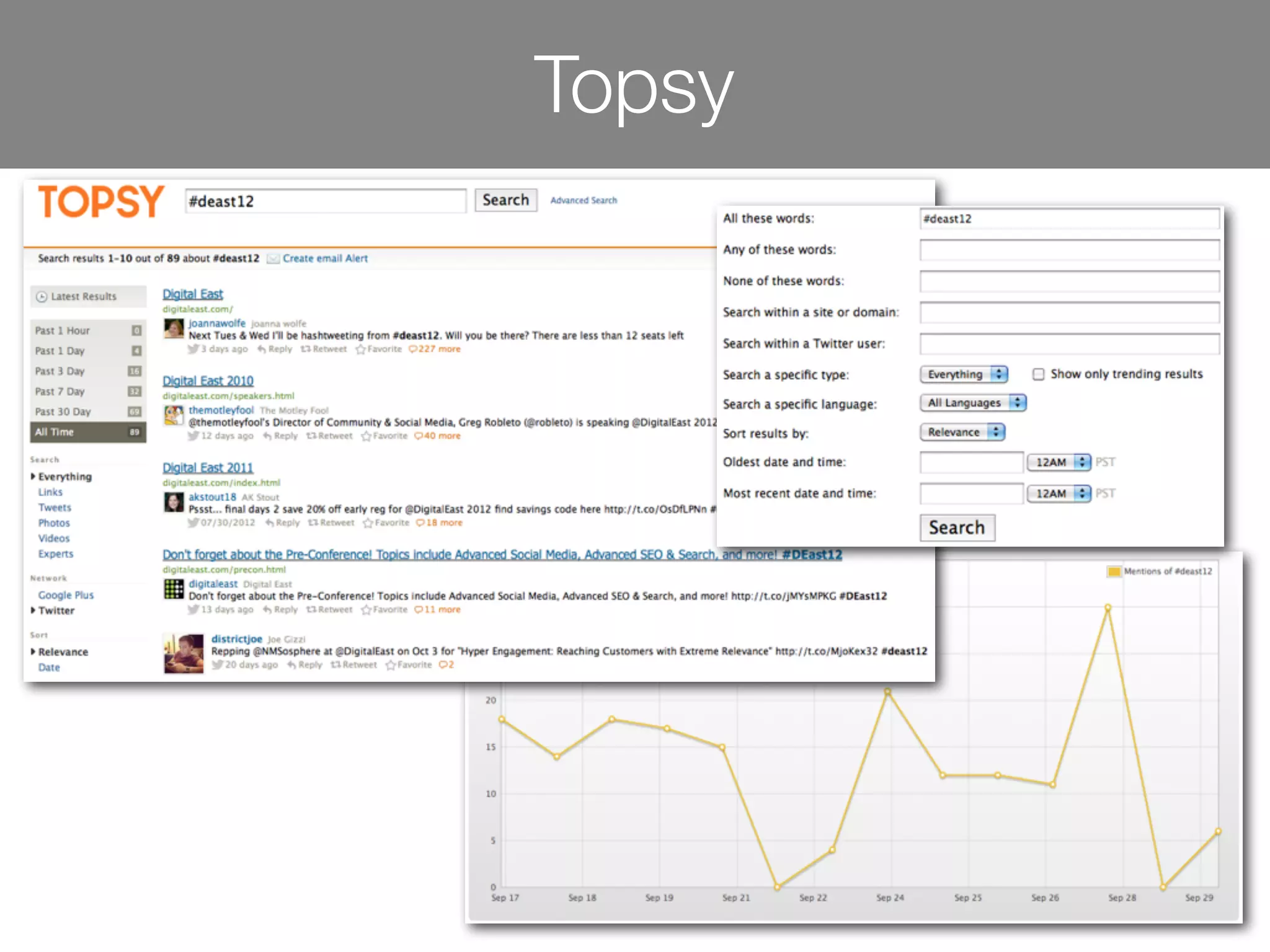1270x952 pixels.
Task: Filter results to Past 1 Hour
Action: [88, 330]
